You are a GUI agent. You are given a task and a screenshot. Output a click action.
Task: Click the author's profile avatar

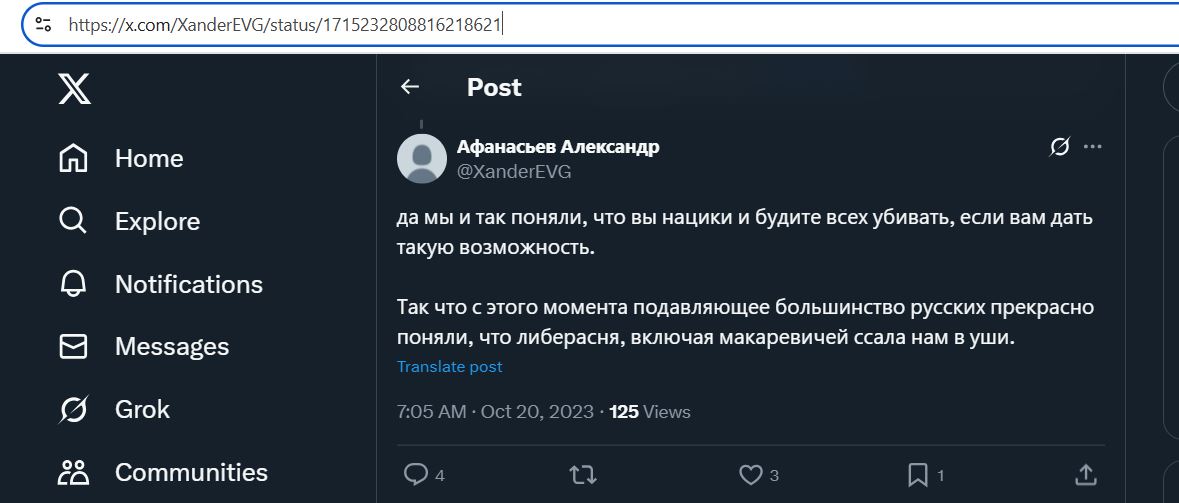(422, 159)
